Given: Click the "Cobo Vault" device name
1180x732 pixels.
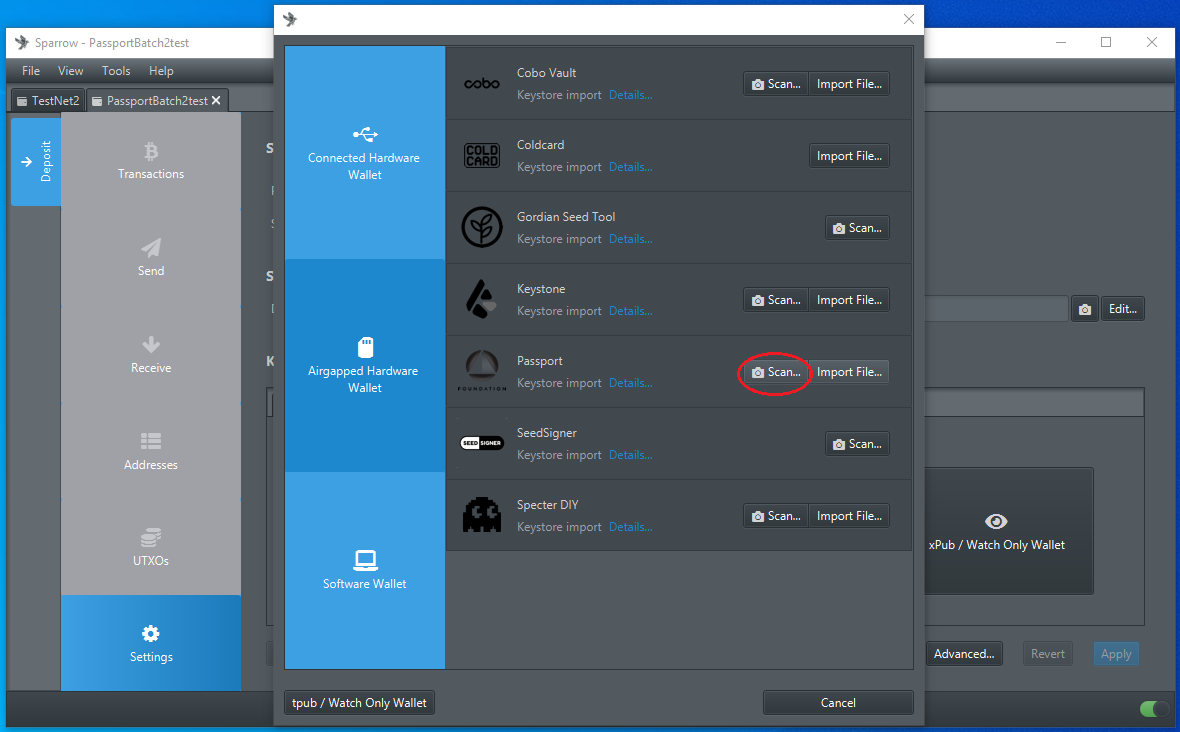Looking at the screenshot, I should pyautogui.click(x=546, y=73).
